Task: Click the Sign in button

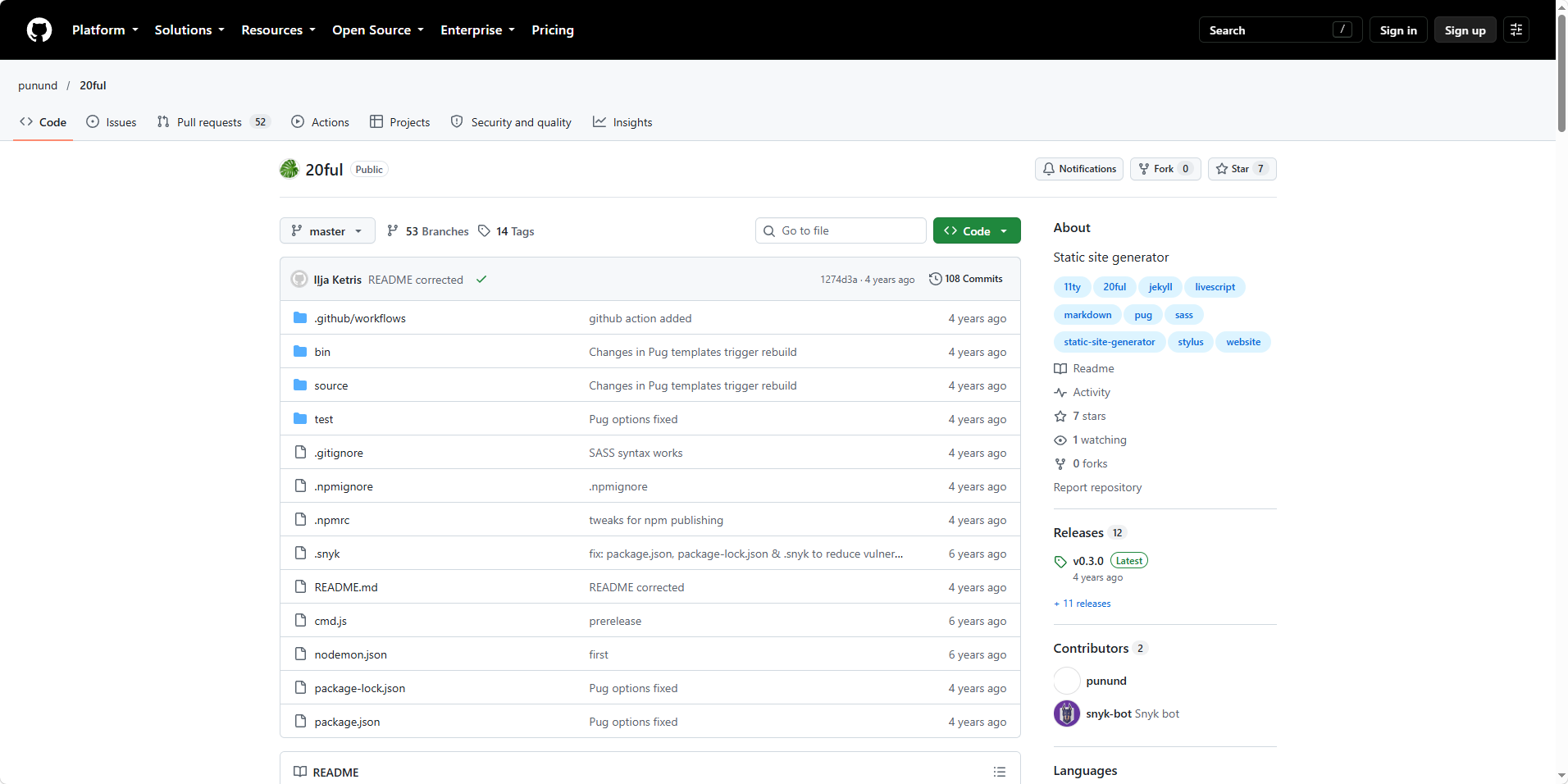Action: pyautogui.click(x=1398, y=30)
